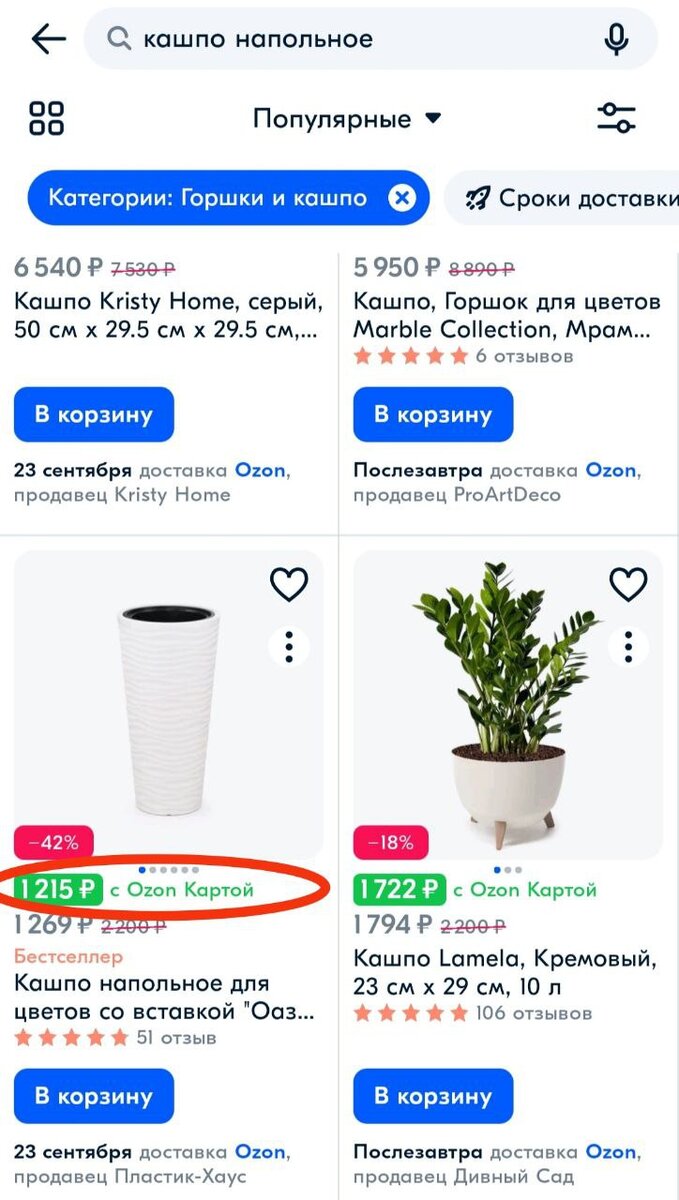Open the filters sliders icon

pyautogui.click(x=616, y=118)
